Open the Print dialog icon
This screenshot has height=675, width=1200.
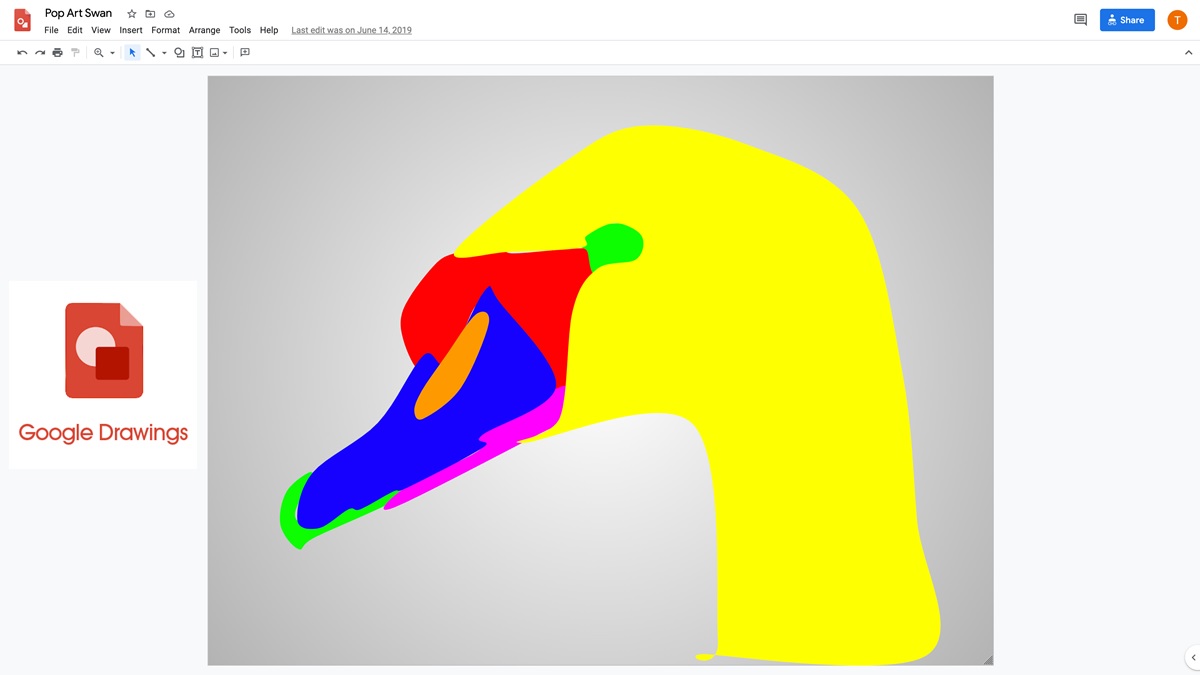coord(57,52)
